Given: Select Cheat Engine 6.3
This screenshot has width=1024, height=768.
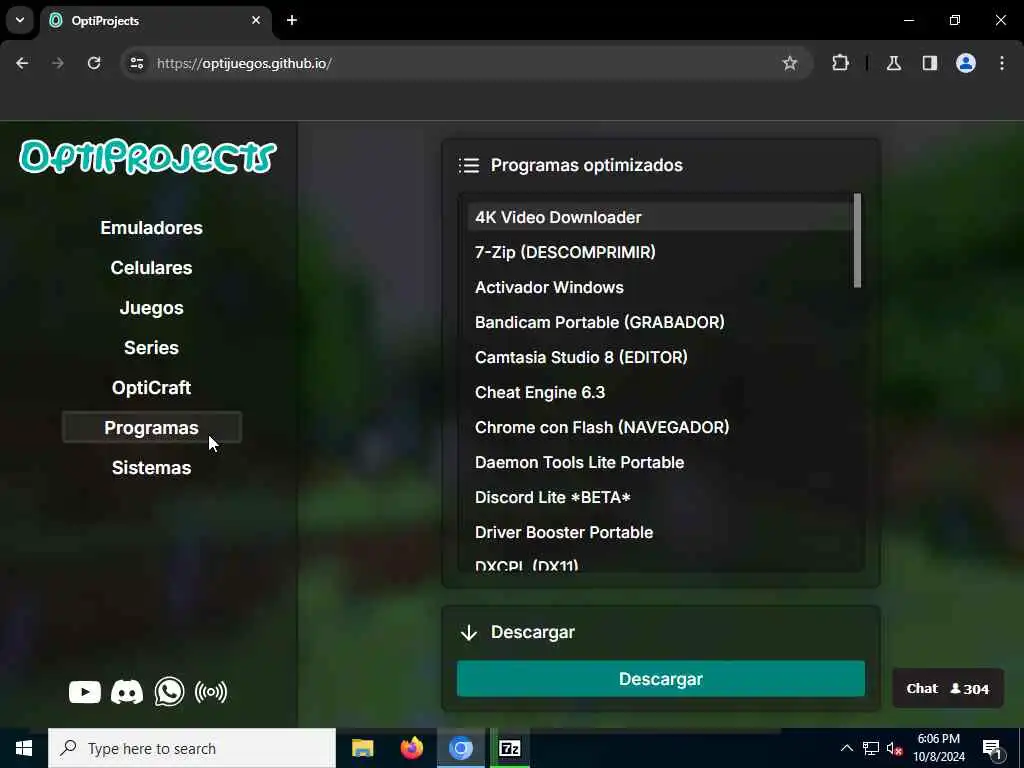Looking at the screenshot, I should tap(660, 392).
